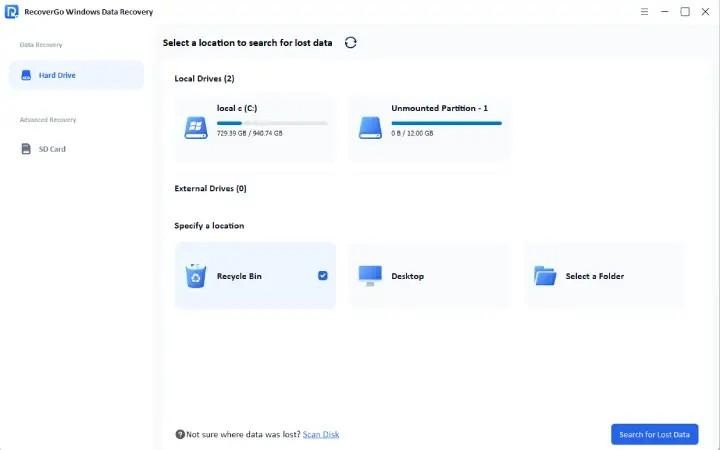Click the 0 B / 12.00 GB text

[412, 133]
